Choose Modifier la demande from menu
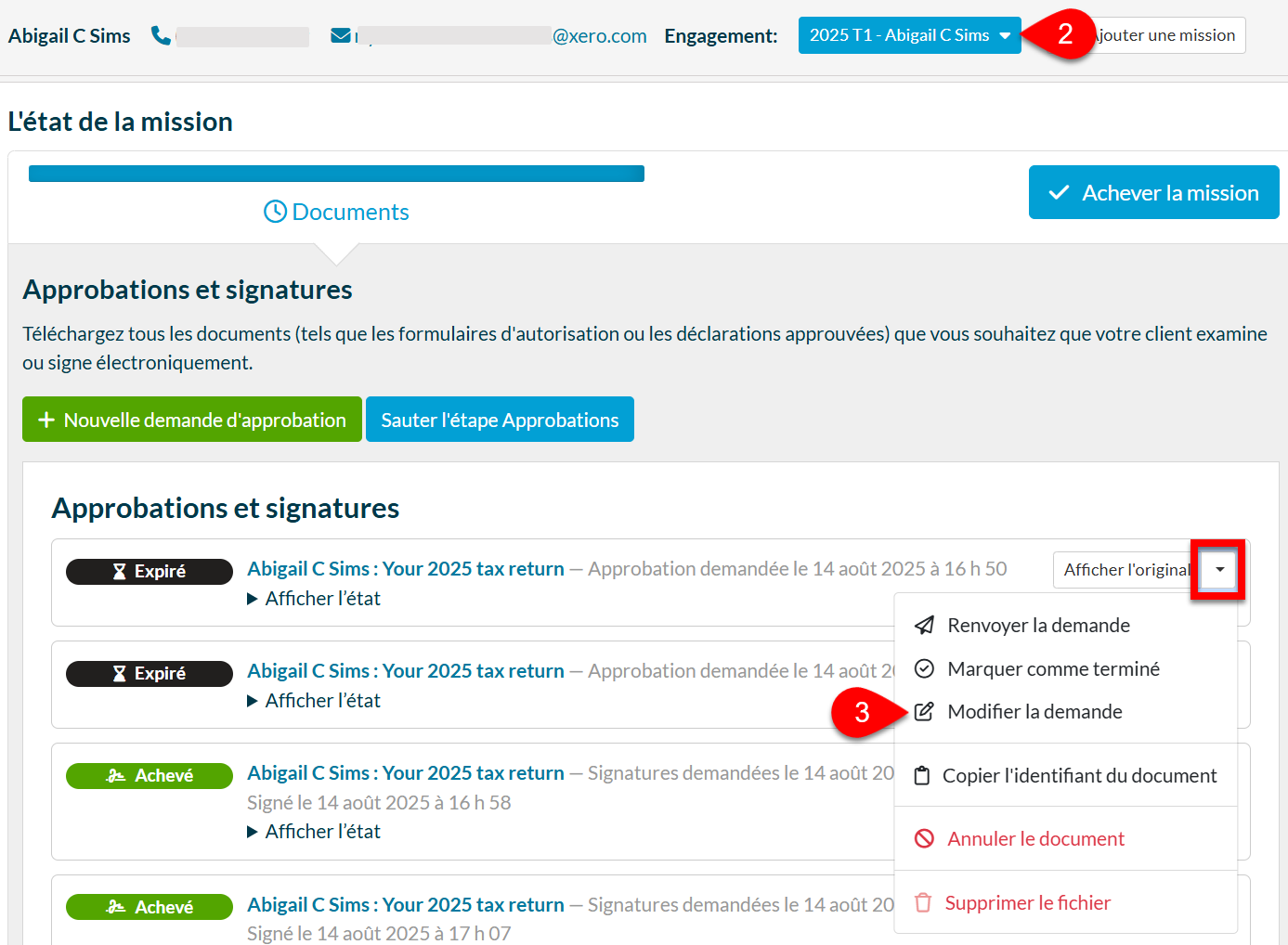The width and height of the screenshot is (1288, 945). tap(1034, 712)
